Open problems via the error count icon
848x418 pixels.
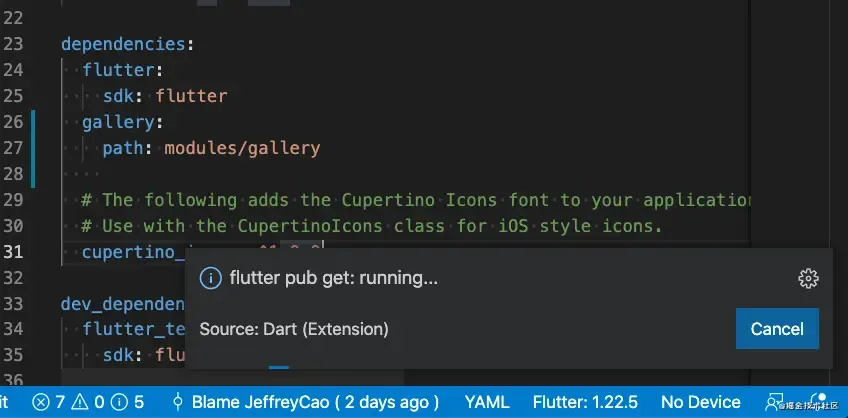(x=41, y=402)
